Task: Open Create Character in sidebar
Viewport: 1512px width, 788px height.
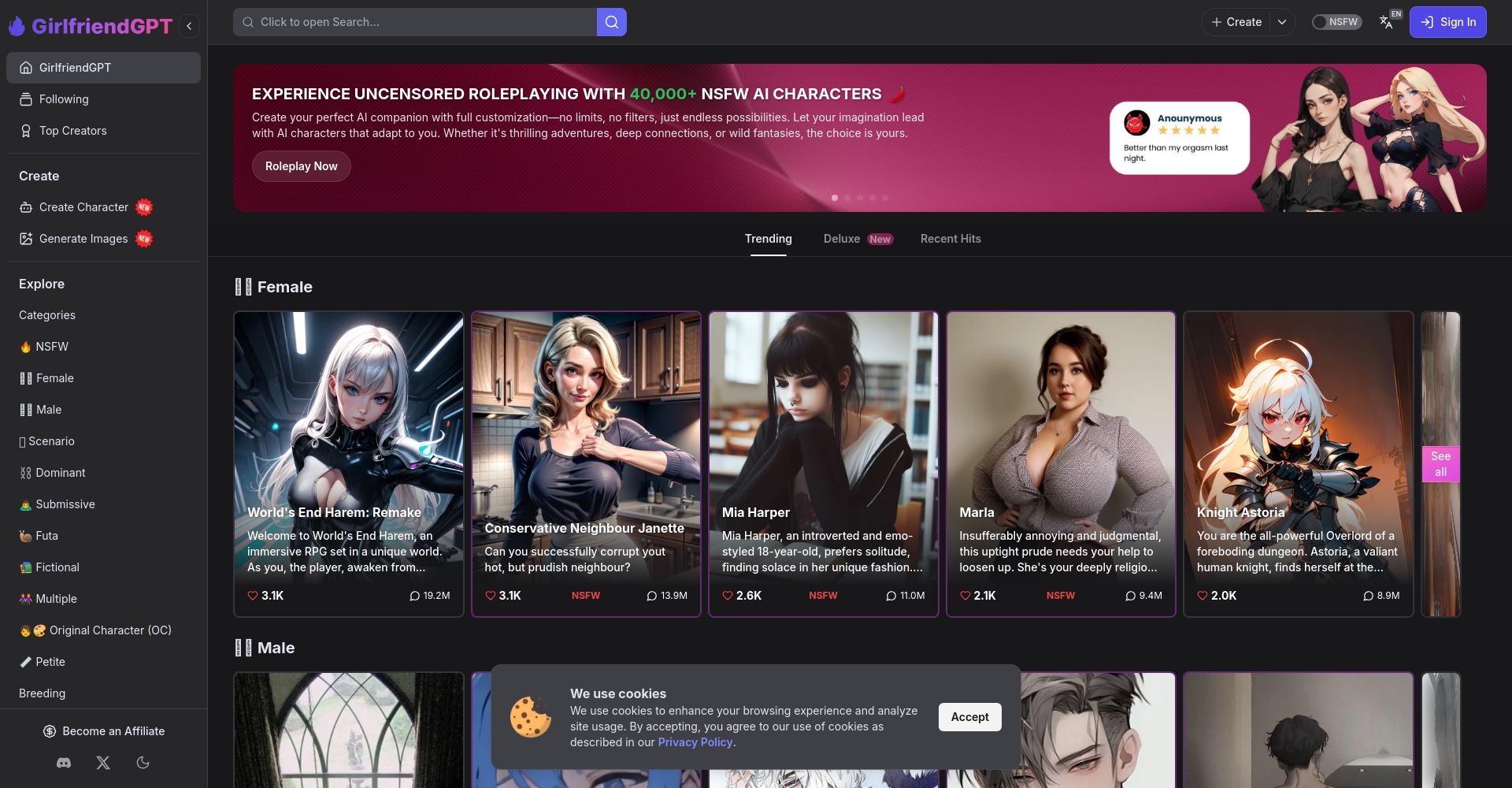Action: pos(103,207)
